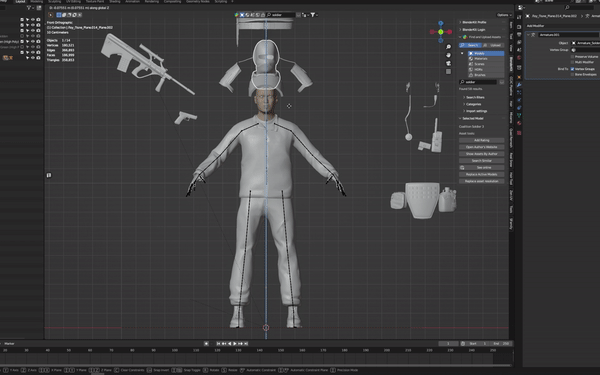This screenshot has width=600, height=375.
Task: Click the pan hand viewport gizmo
Action: (x=448, y=55)
